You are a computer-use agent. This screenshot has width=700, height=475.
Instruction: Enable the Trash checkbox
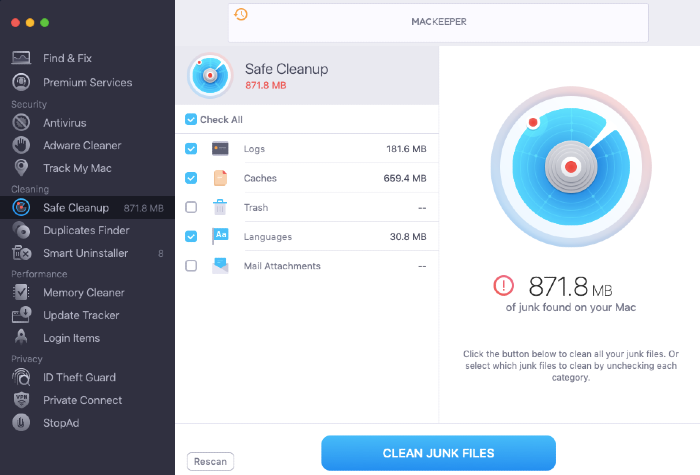point(191,207)
